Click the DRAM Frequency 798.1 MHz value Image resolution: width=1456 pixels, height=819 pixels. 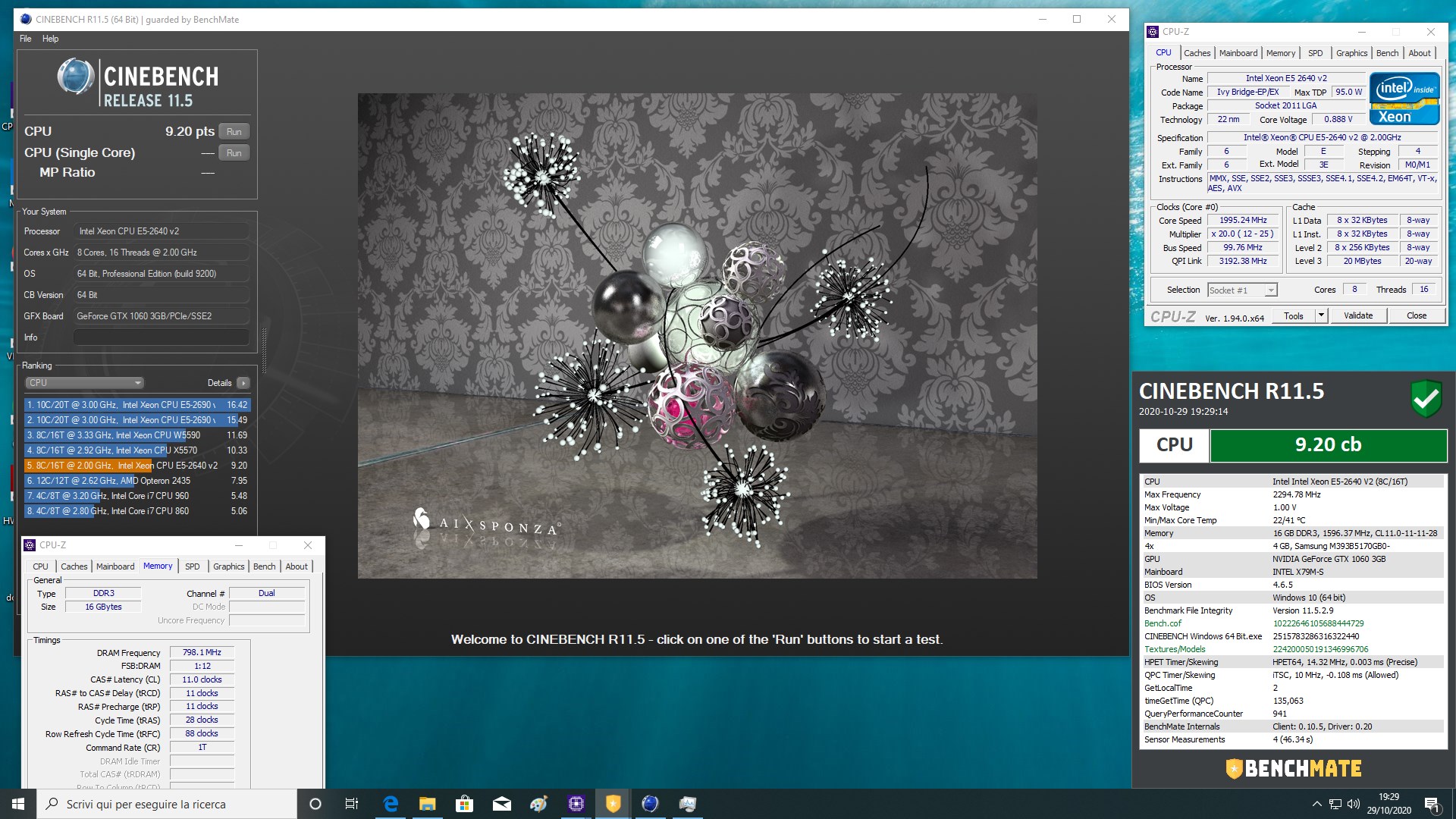point(202,652)
